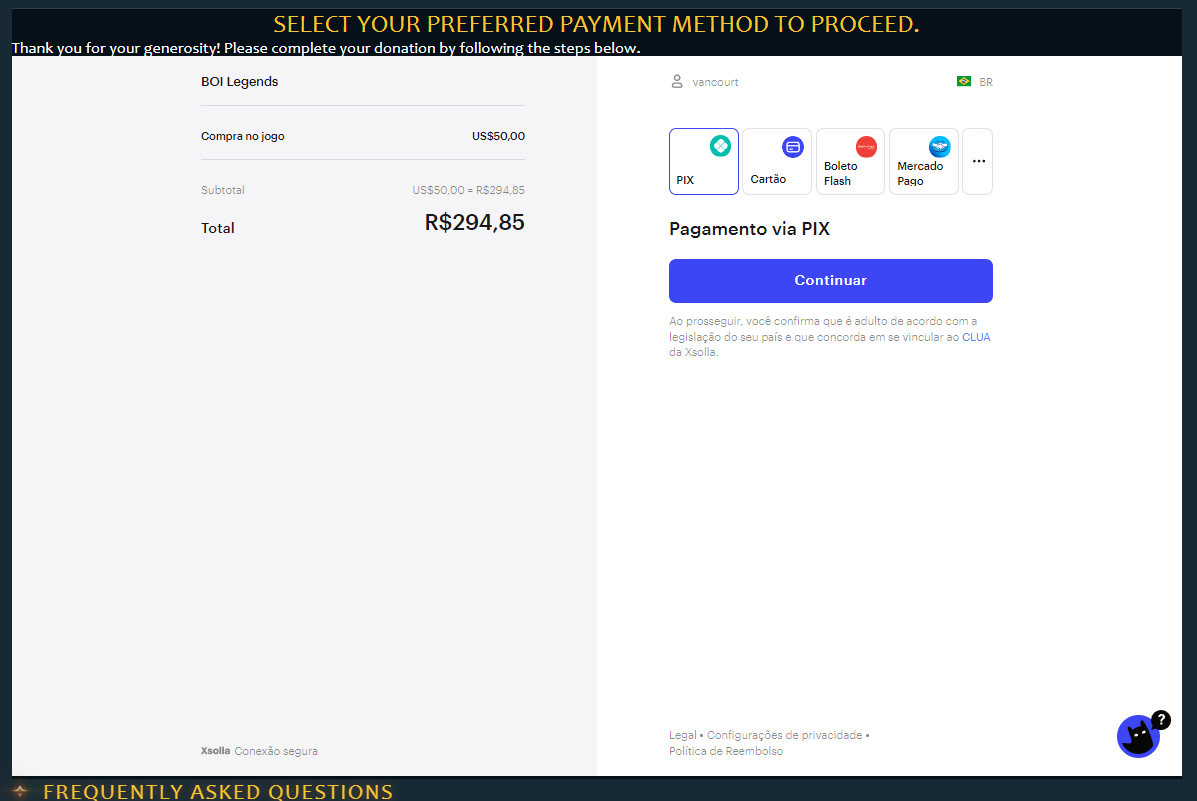Select the PIX payment icon

pos(720,146)
